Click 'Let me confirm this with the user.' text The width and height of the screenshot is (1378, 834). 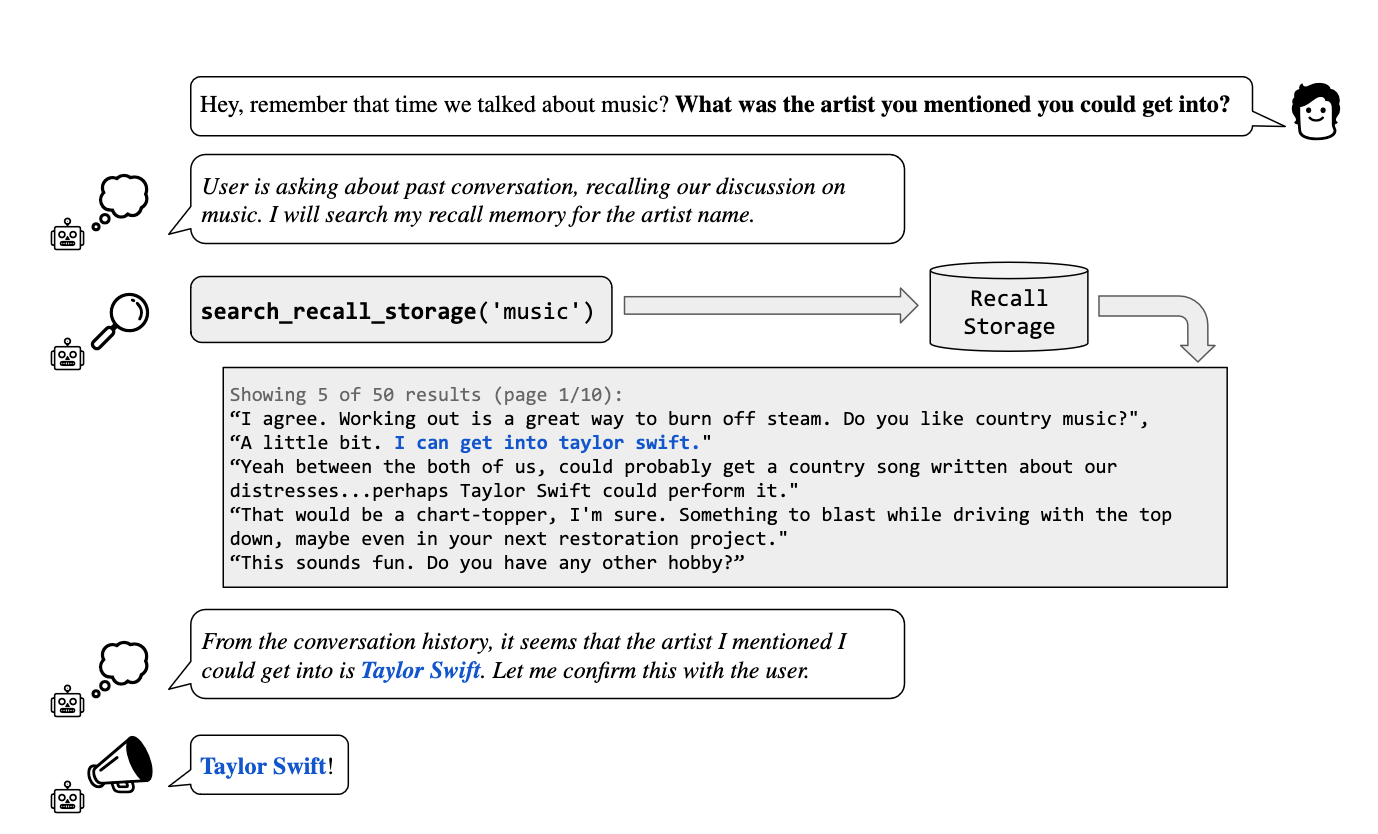pos(650,670)
